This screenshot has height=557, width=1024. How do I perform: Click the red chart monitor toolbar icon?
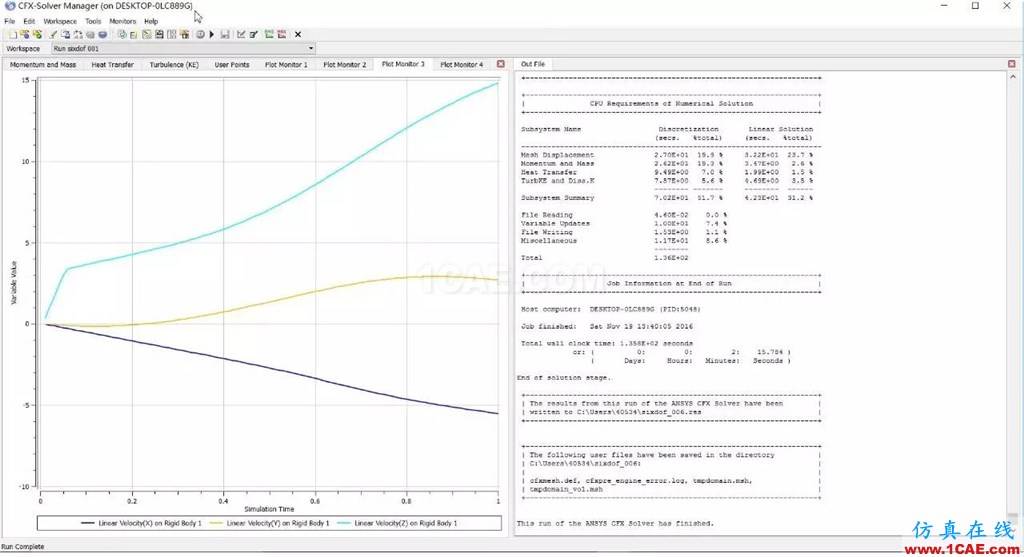click(x=281, y=34)
